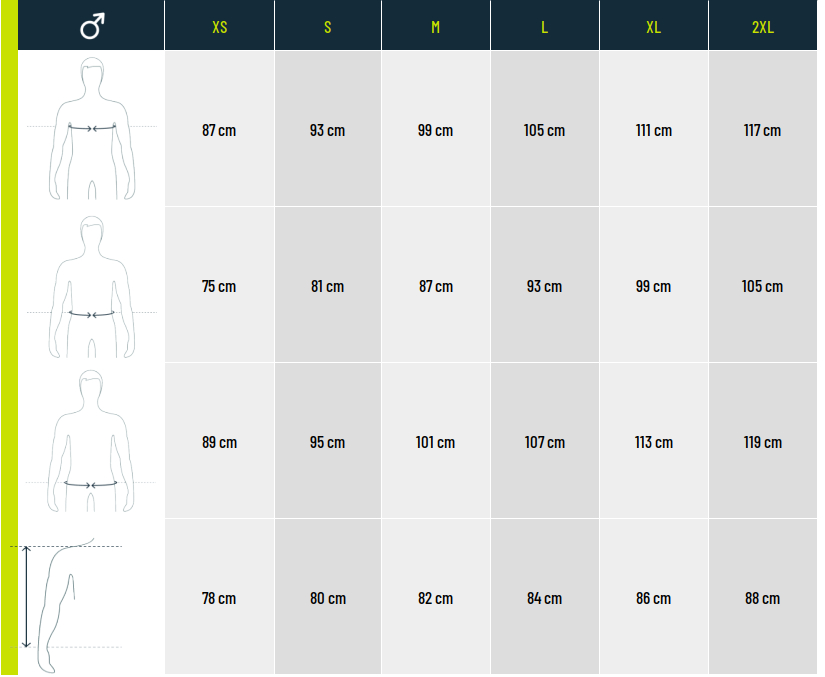The image size is (825, 677).
Task: Click the waist measurement body diagram
Action: point(92,288)
